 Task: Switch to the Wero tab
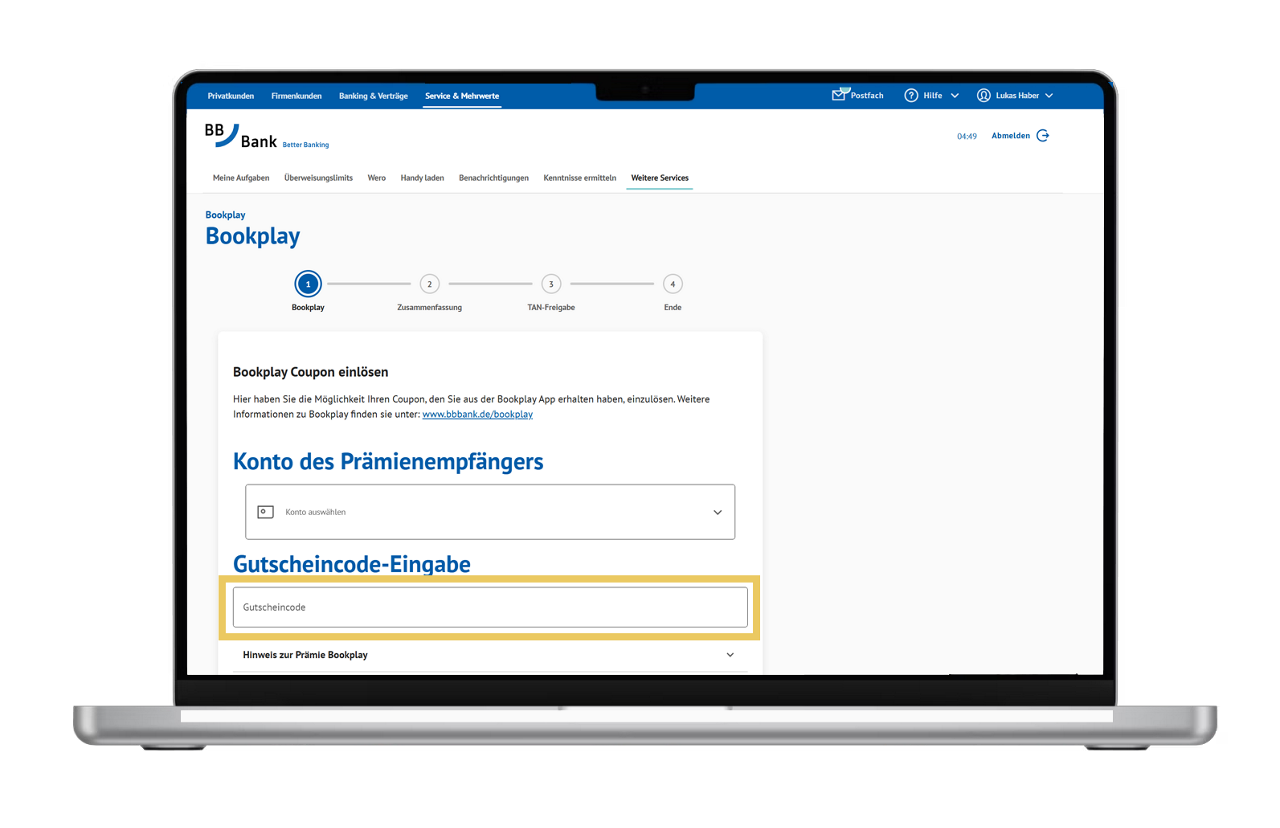(377, 178)
